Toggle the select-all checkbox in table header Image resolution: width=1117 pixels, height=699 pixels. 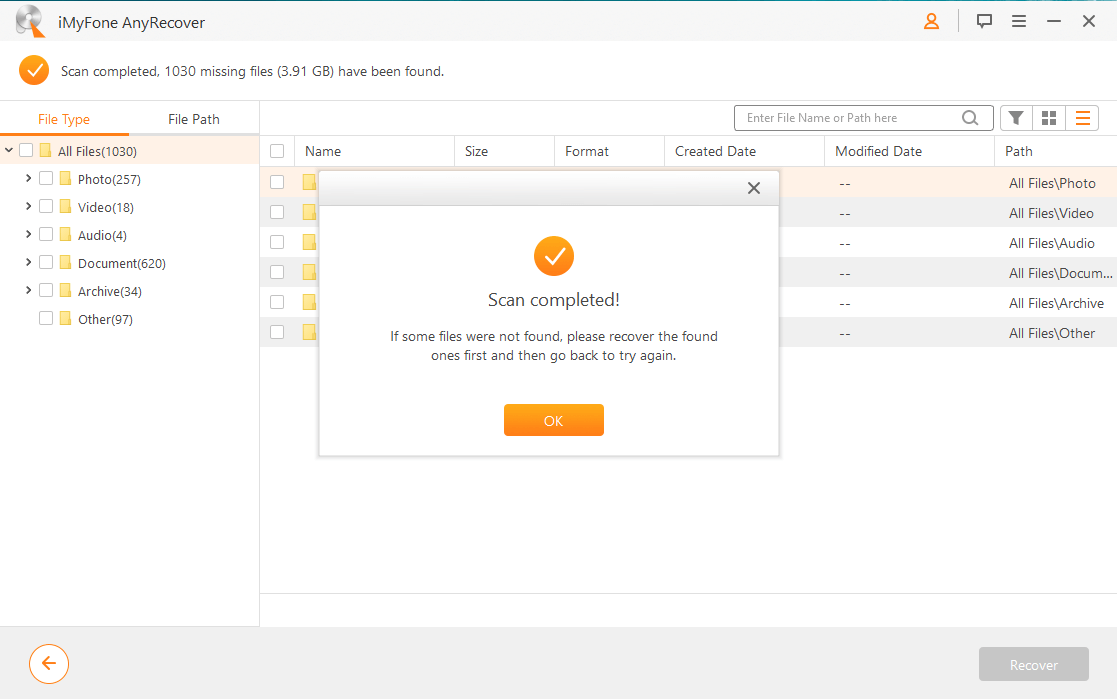tap(277, 151)
